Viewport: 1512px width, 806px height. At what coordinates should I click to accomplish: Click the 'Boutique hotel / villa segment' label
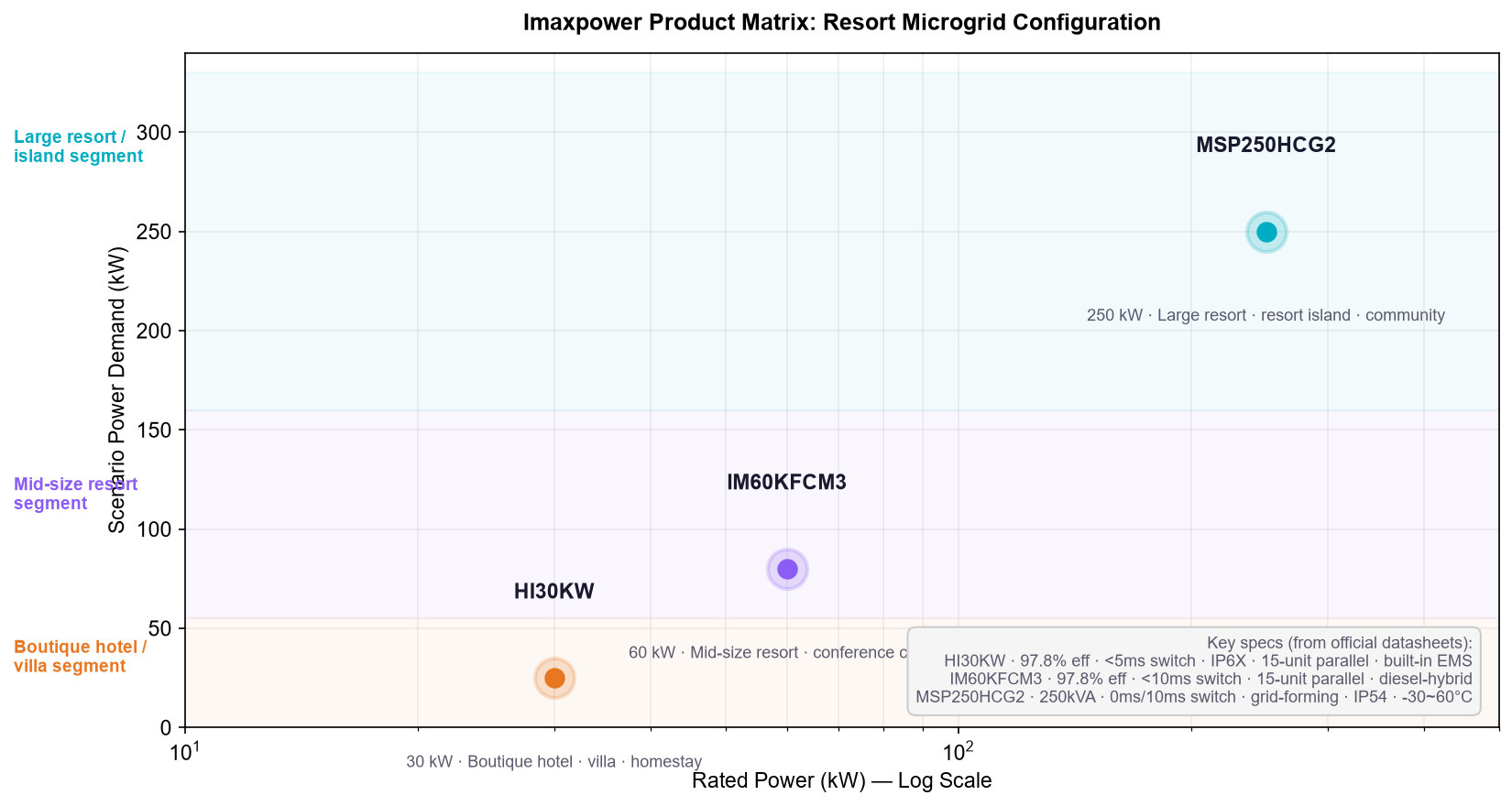coord(81,657)
